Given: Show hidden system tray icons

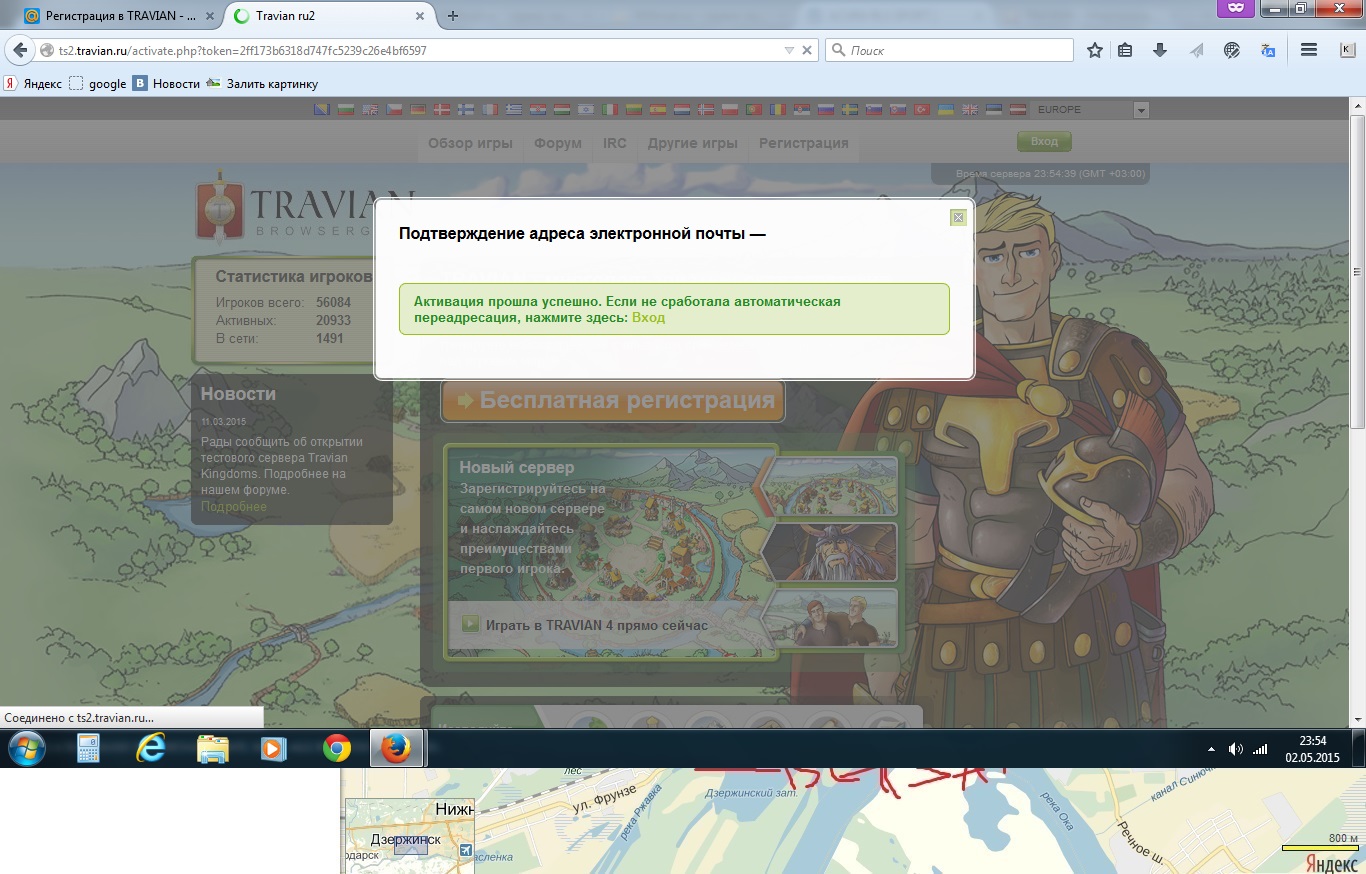Looking at the screenshot, I should pyautogui.click(x=1212, y=749).
